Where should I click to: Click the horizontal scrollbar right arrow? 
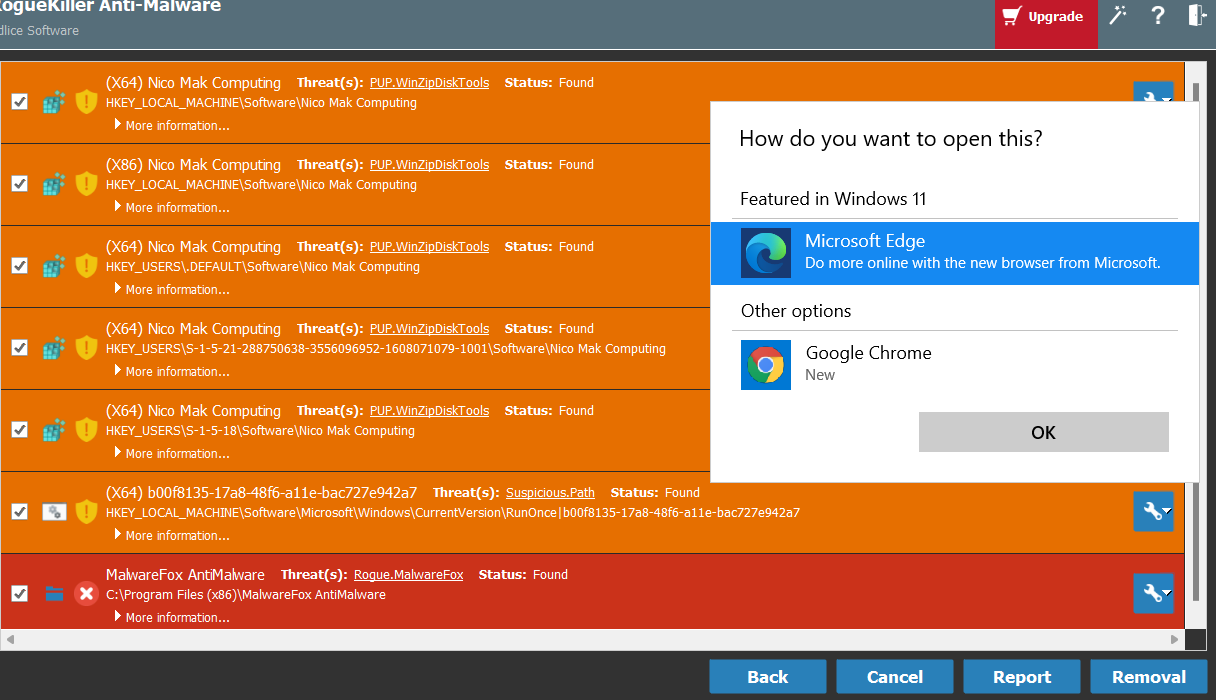[1175, 638]
